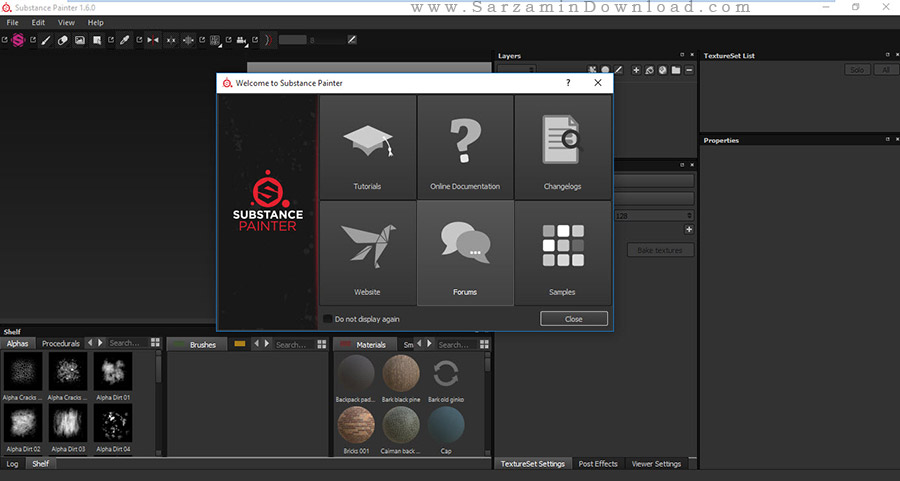This screenshot has width=900, height=481.
Task: Click the symmetry settings icon beside mirror
Action: coord(170,40)
